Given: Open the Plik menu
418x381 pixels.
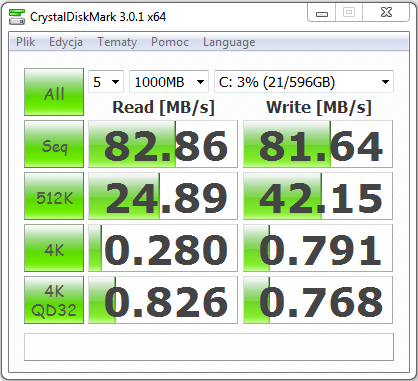Looking at the screenshot, I should coord(26,42).
